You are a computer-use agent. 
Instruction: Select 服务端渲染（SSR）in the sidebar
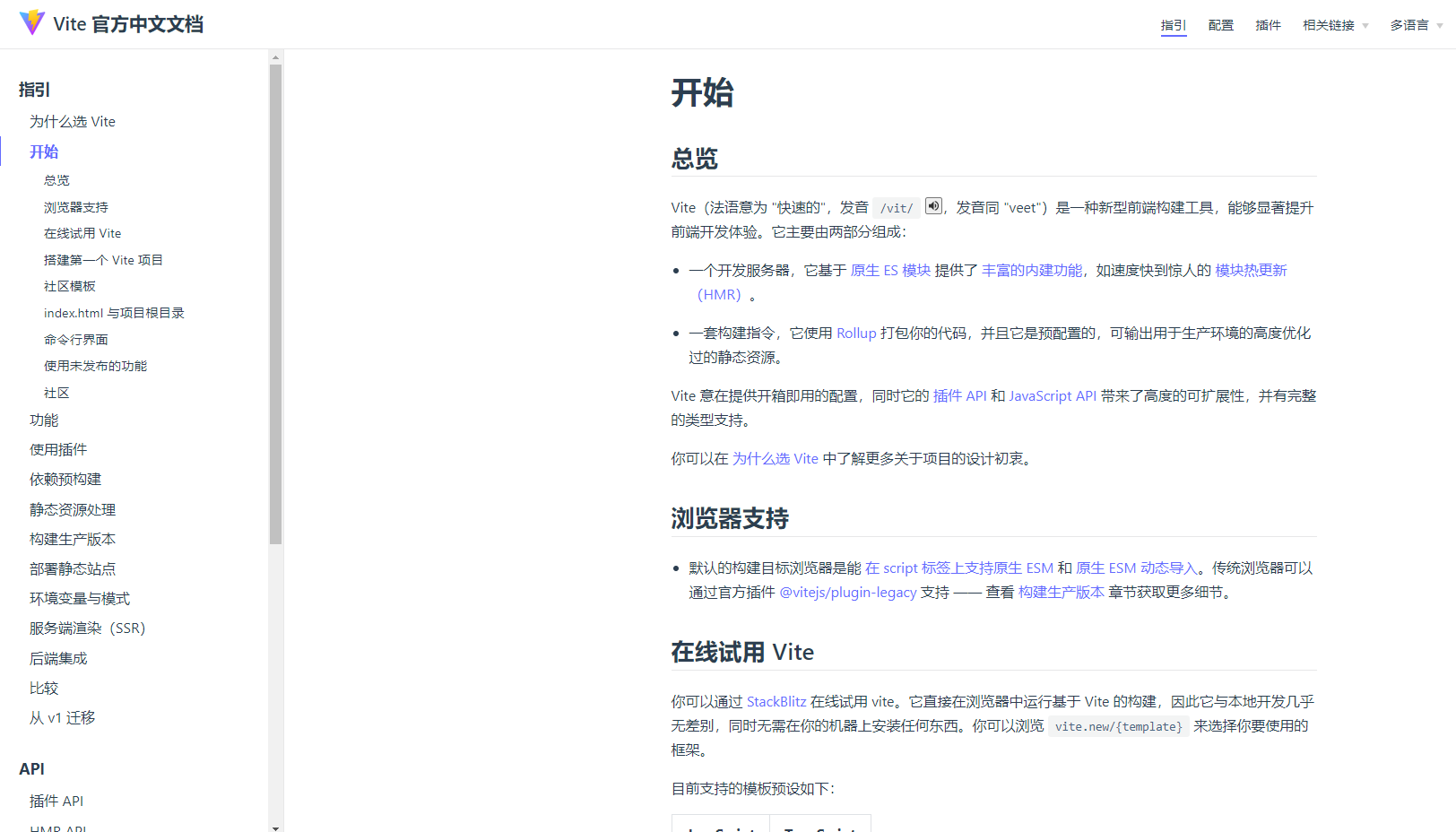pyautogui.click(x=88, y=628)
